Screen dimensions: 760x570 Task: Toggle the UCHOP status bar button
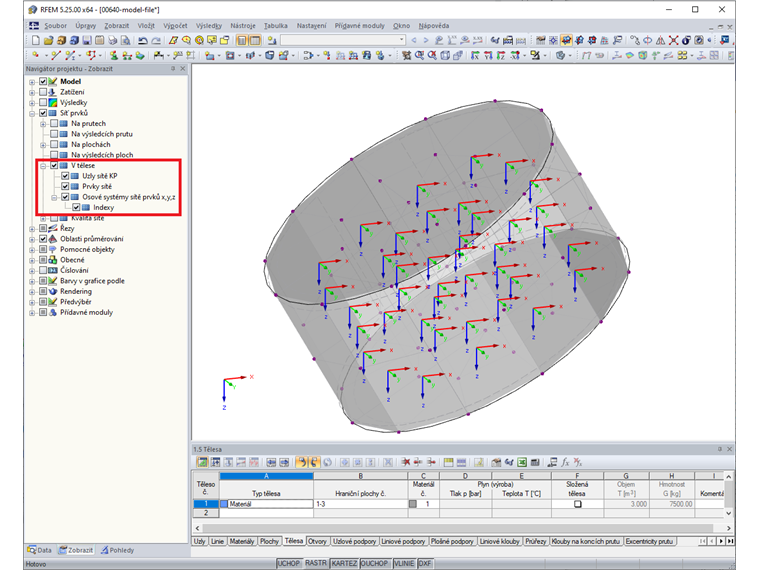coord(288,563)
